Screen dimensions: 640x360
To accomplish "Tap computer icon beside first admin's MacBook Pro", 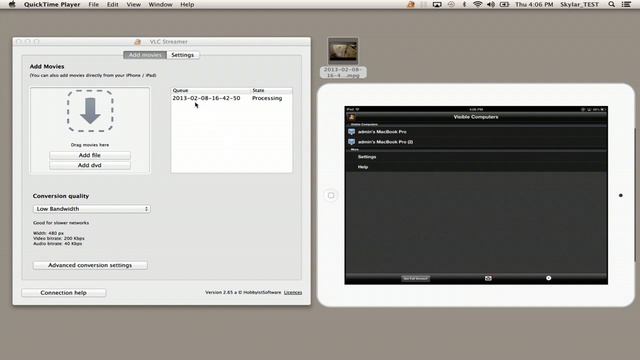I will pyautogui.click(x=351, y=132).
